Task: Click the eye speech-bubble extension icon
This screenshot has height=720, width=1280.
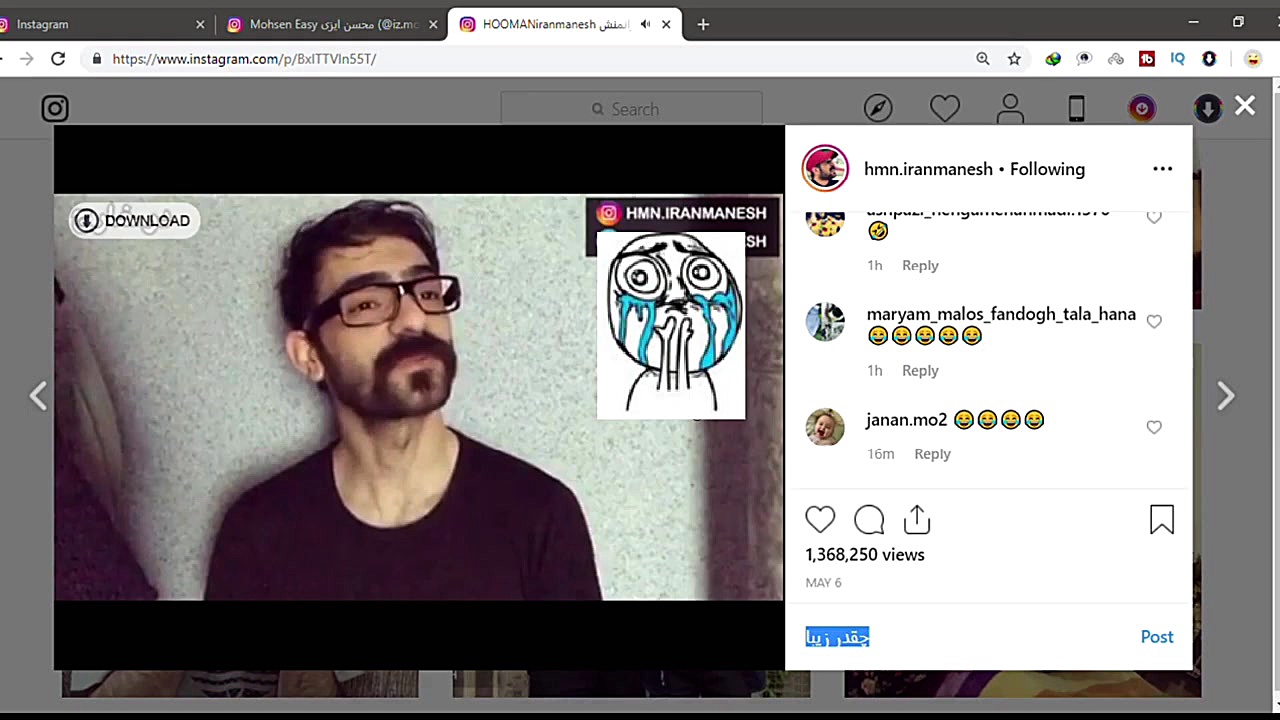Action: pyautogui.click(x=1084, y=59)
